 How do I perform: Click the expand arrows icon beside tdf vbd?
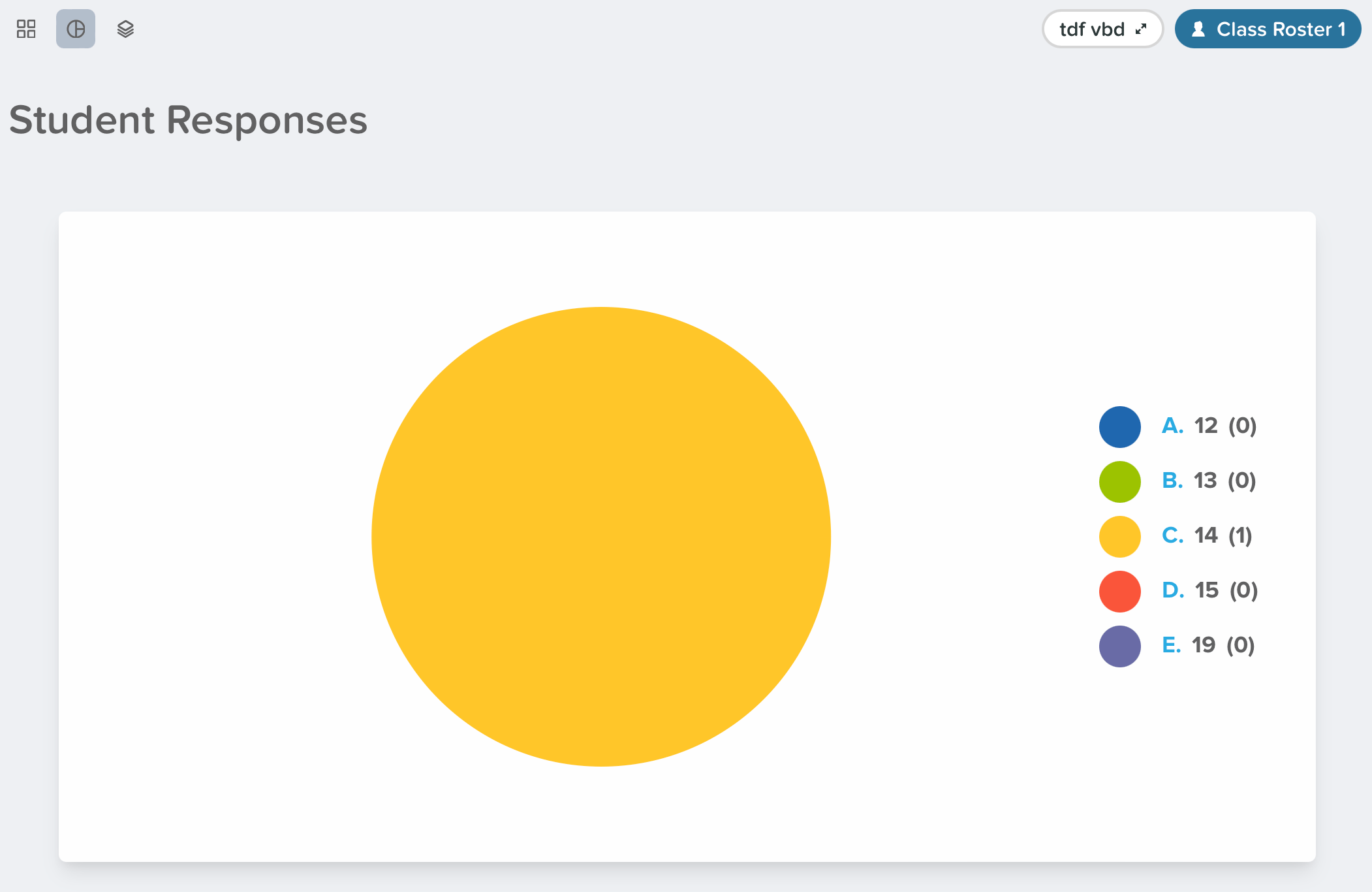(x=1141, y=29)
